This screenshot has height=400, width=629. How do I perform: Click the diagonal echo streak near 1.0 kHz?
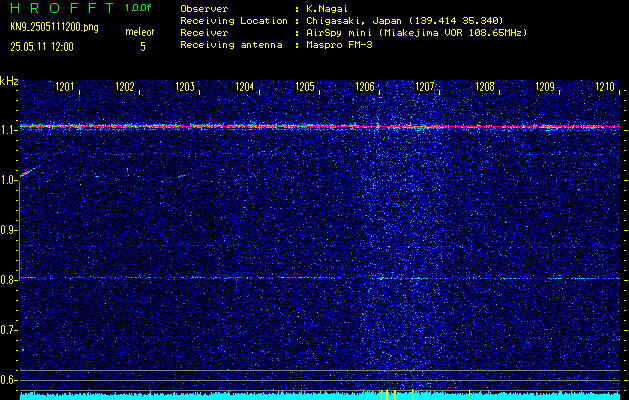27,172
